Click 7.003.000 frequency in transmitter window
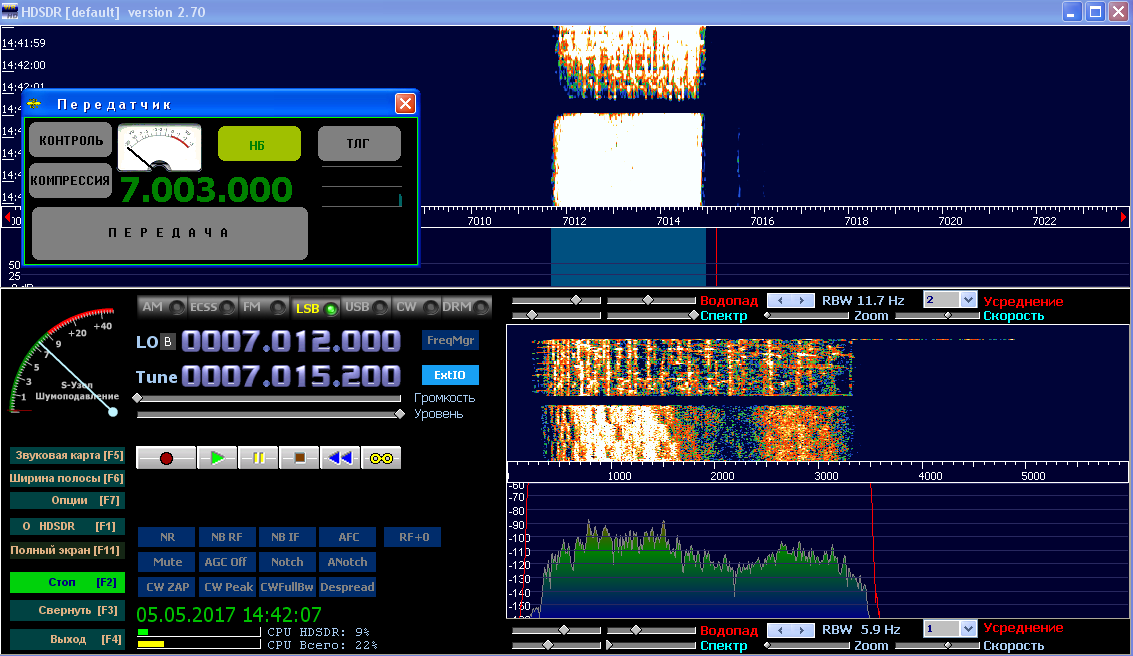This screenshot has width=1133, height=656. (207, 190)
